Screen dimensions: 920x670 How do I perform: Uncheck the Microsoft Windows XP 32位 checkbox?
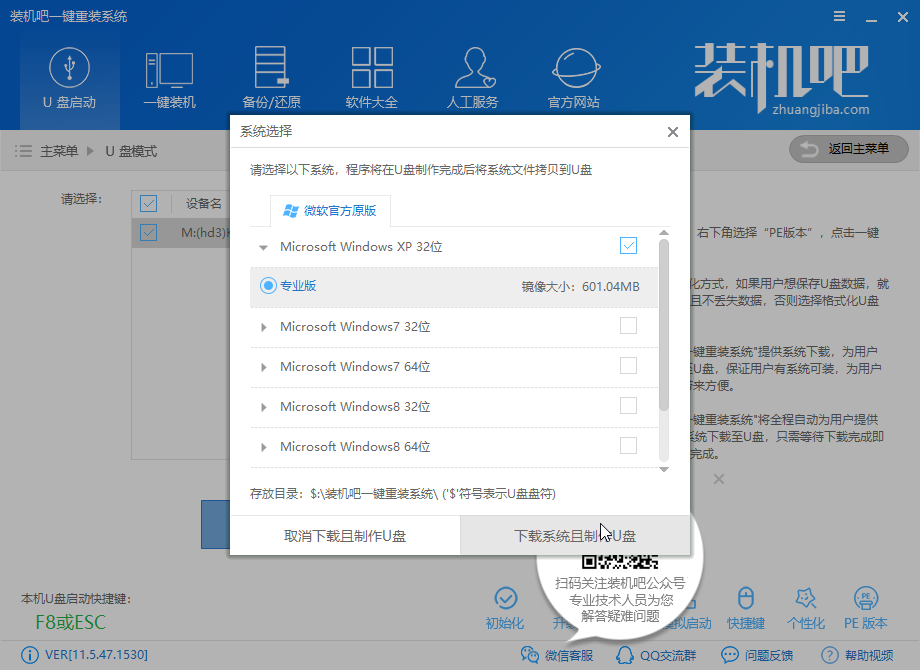tap(628, 245)
